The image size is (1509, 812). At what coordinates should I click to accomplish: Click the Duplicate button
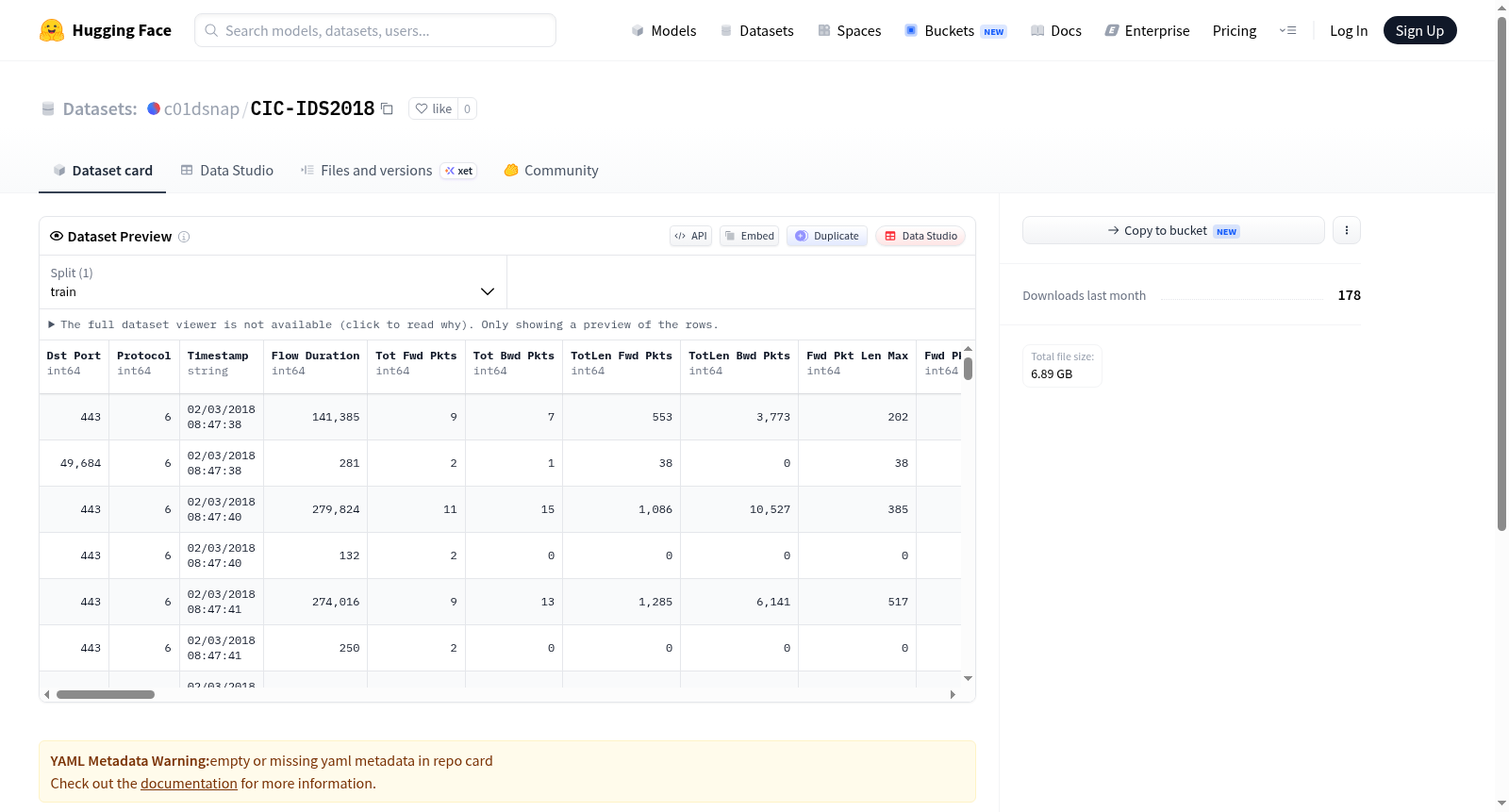coord(827,236)
